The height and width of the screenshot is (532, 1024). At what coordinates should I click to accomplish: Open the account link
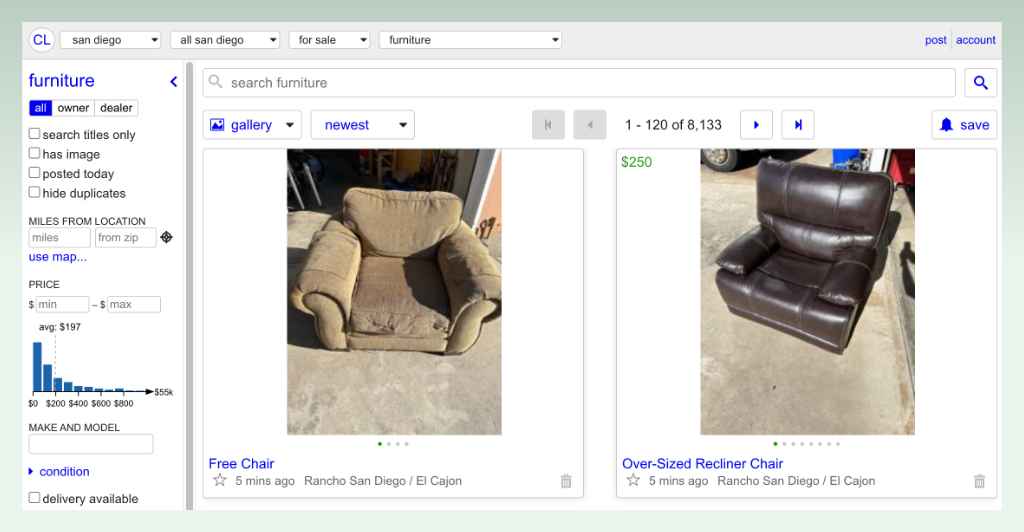(976, 40)
